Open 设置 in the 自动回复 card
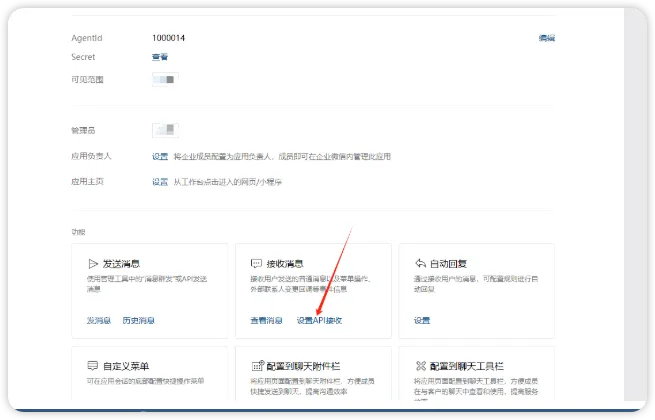 [422, 321]
